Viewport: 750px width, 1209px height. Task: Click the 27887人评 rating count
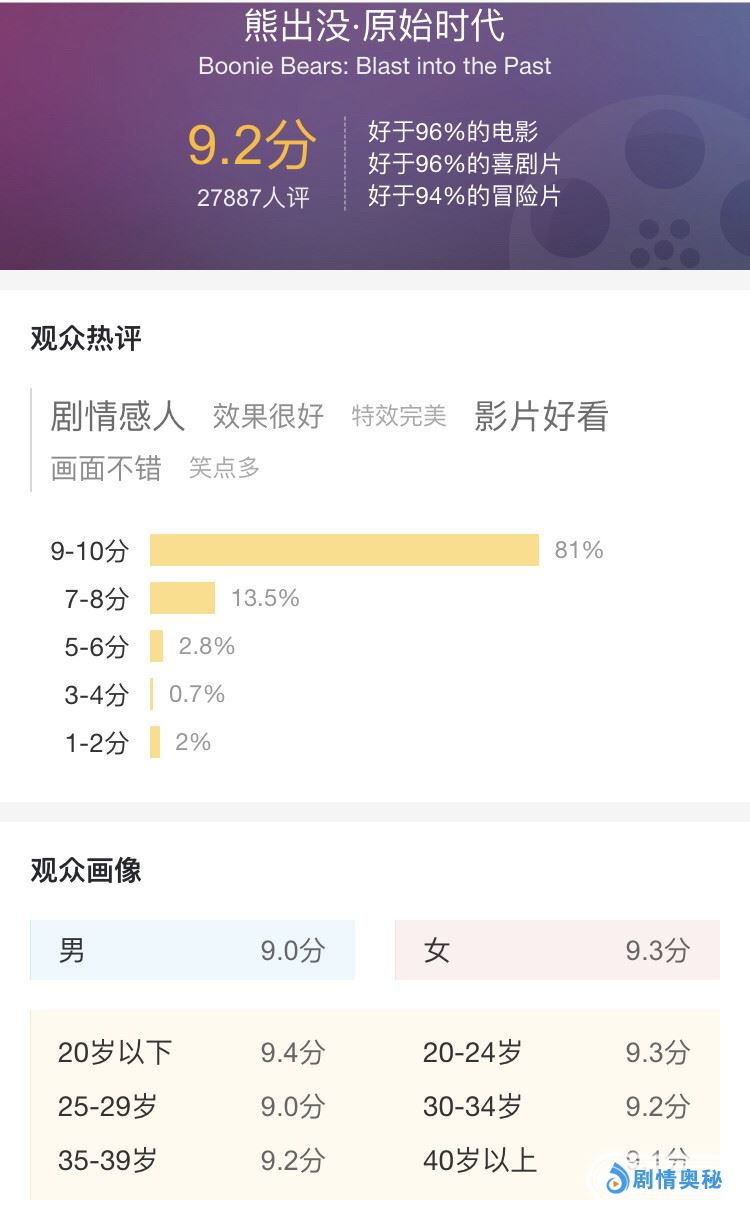(x=253, y=198)
